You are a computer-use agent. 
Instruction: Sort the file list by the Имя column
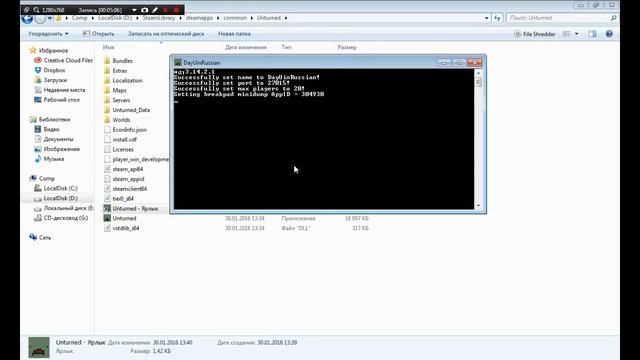(109, 47)
